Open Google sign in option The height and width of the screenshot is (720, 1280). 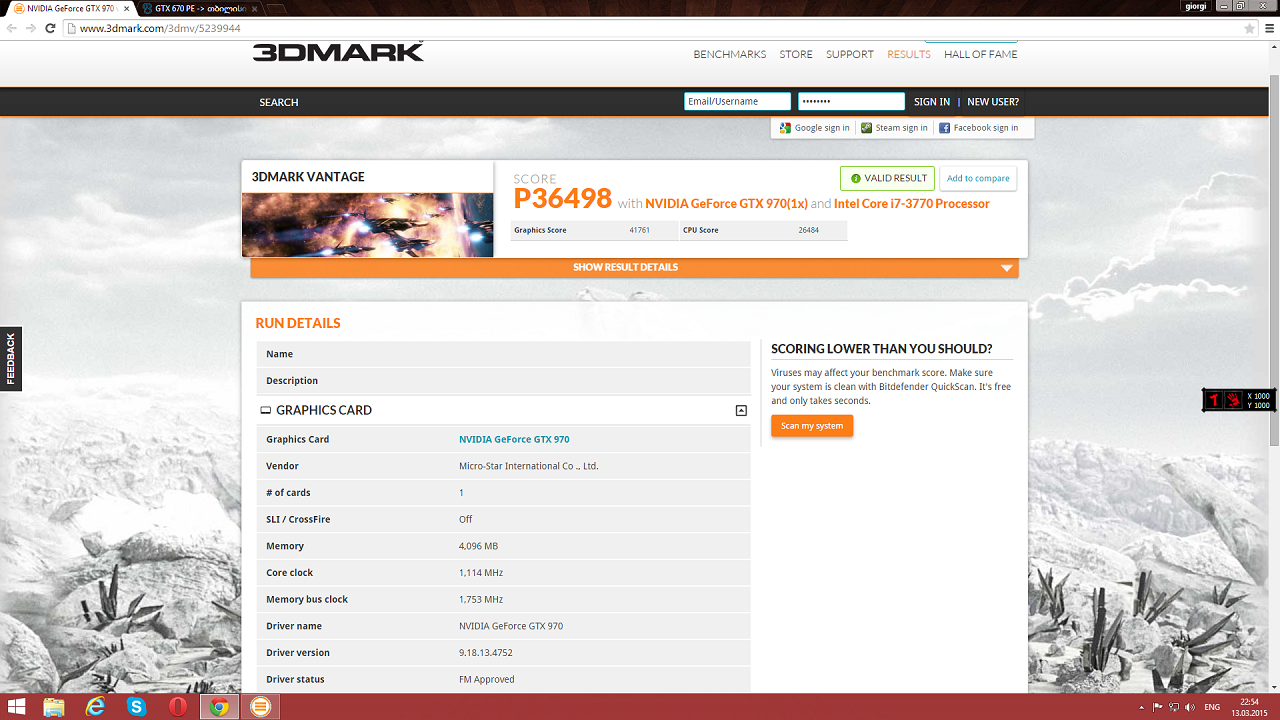tap(814, 128)
